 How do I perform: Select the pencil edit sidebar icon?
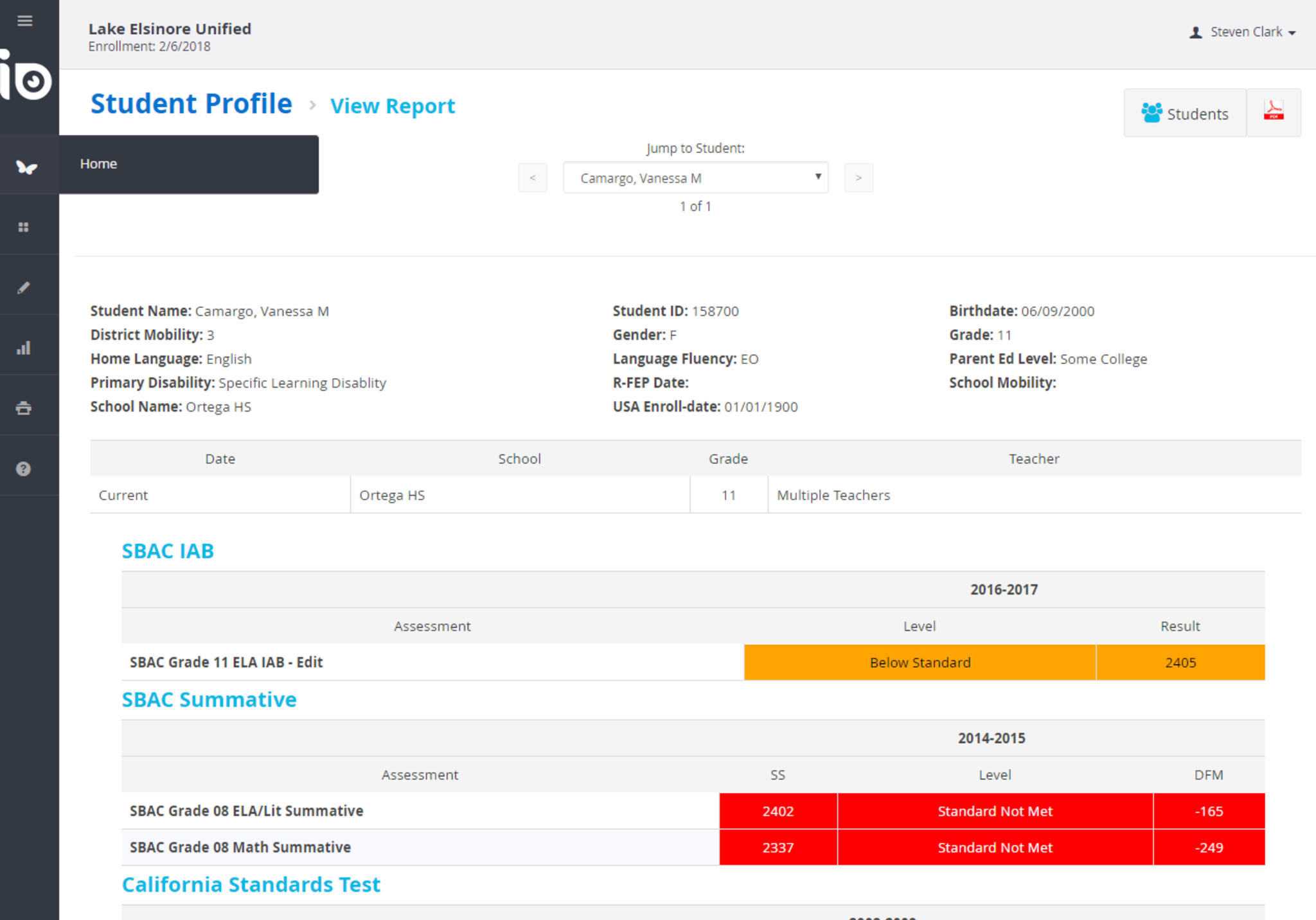tap(24, 287)
